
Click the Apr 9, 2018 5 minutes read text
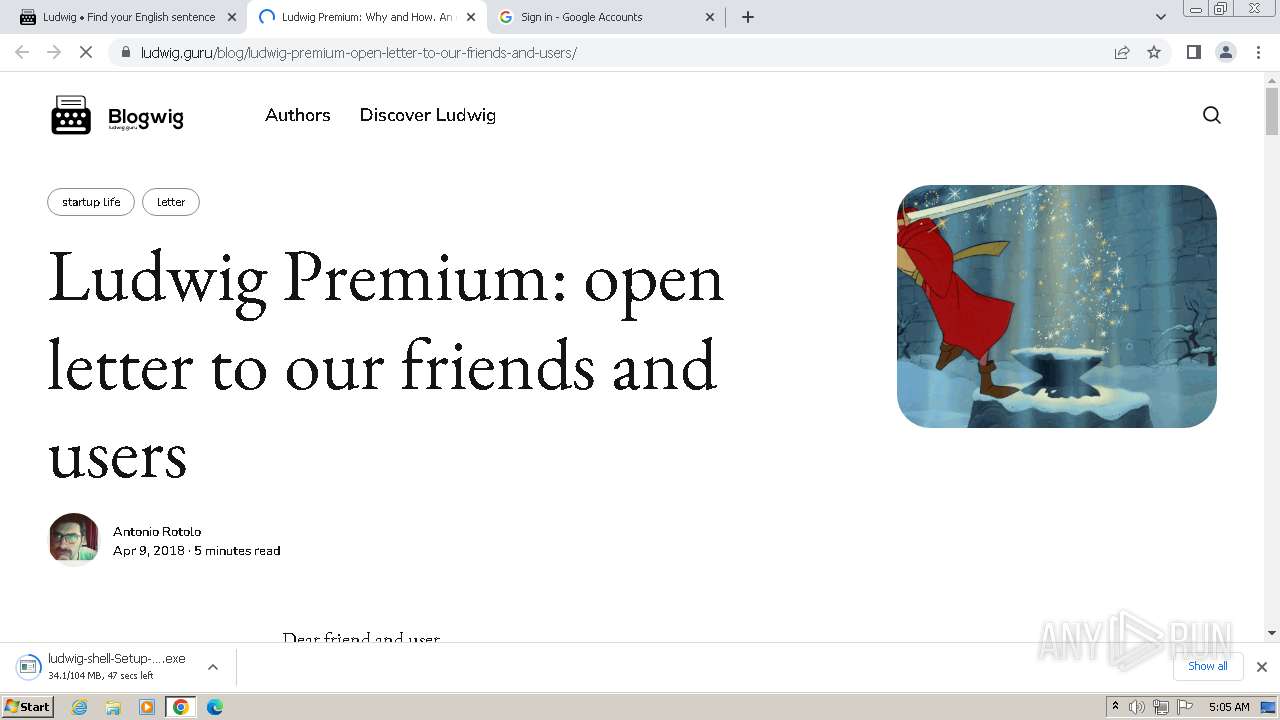click(196, 551)
